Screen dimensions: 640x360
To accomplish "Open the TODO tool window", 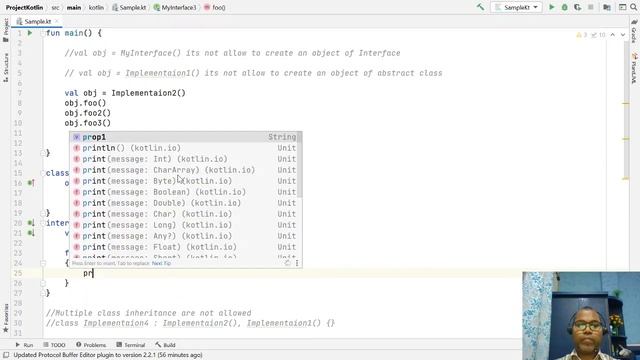I will coord(54,345).
